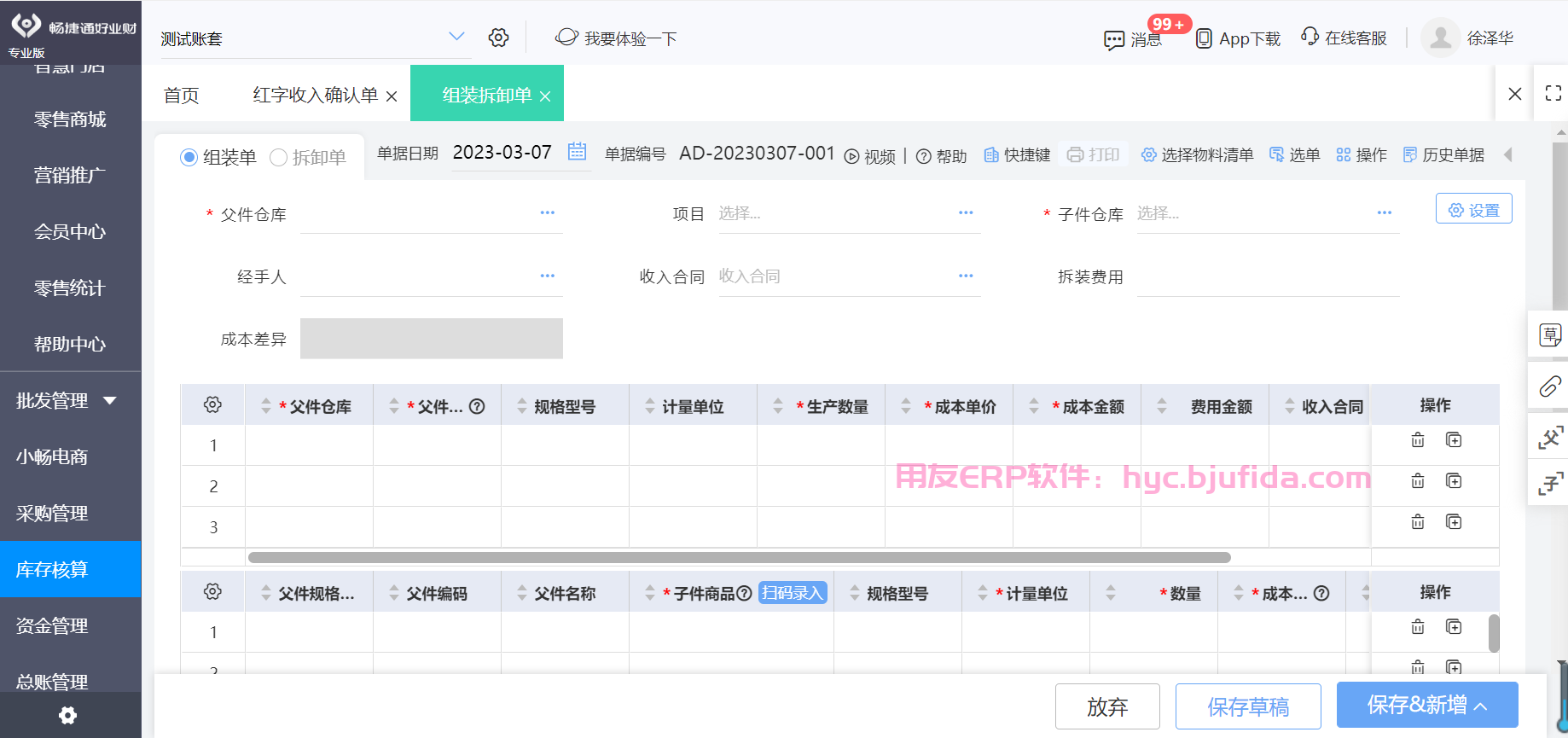Delete row 2 in parent table
This screenshot has width=1568, height=738.
click(x=1418, y=481)
